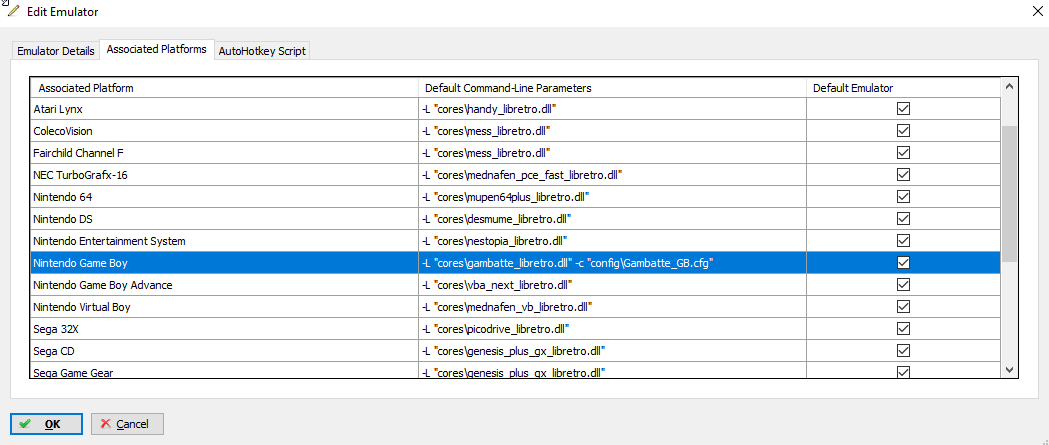
Task: Select Nintendo Entertainment System platform cell
Action: point(224,241)
